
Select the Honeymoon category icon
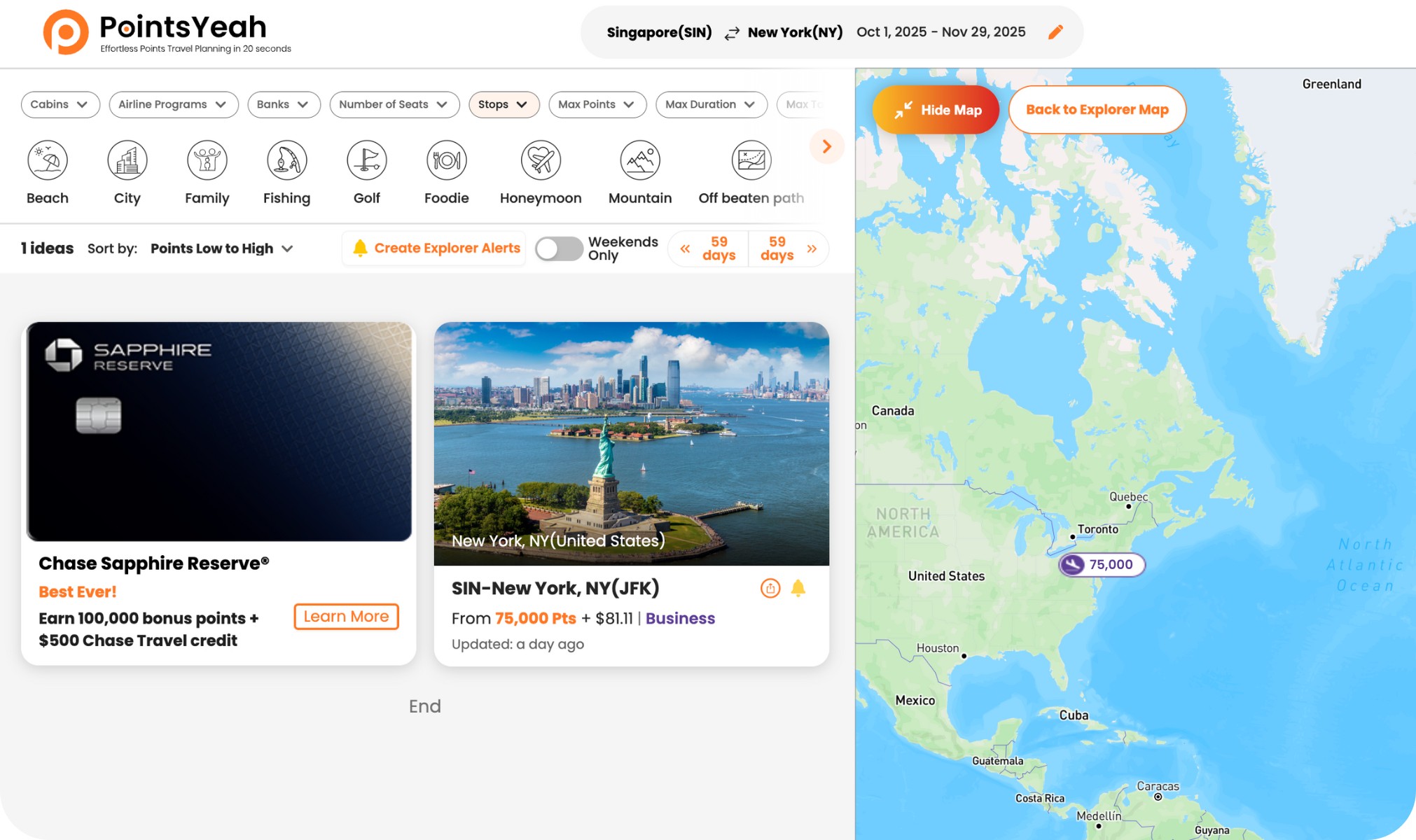point(541,160)
